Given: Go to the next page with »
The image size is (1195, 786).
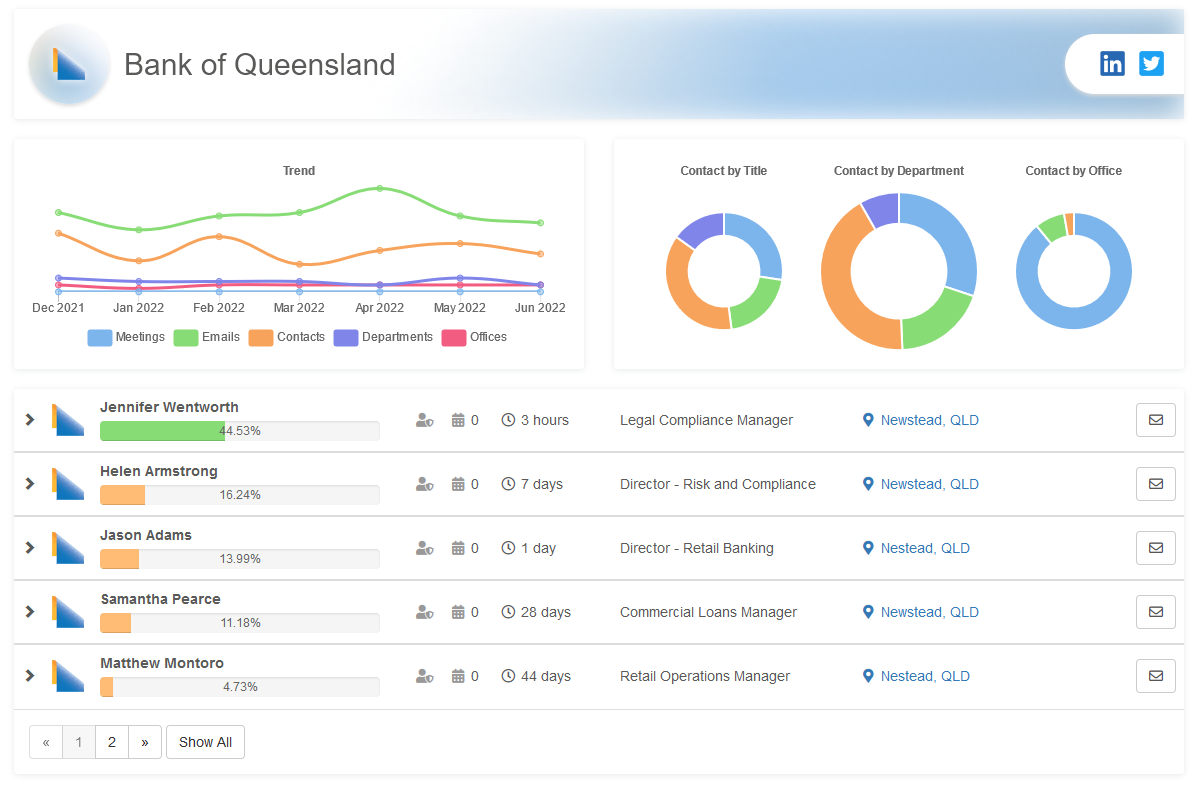Looking at the screenshot, I should (145, 742).
